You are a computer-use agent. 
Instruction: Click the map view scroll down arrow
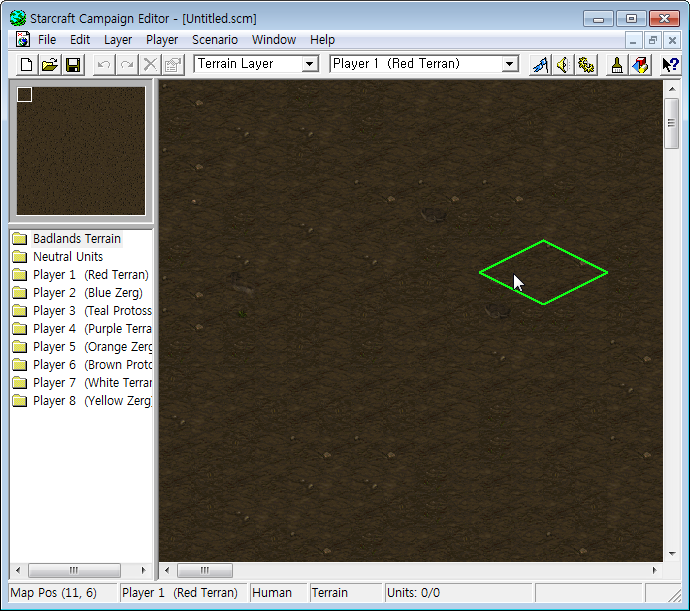pyautogui.click(x=672, y=554)
